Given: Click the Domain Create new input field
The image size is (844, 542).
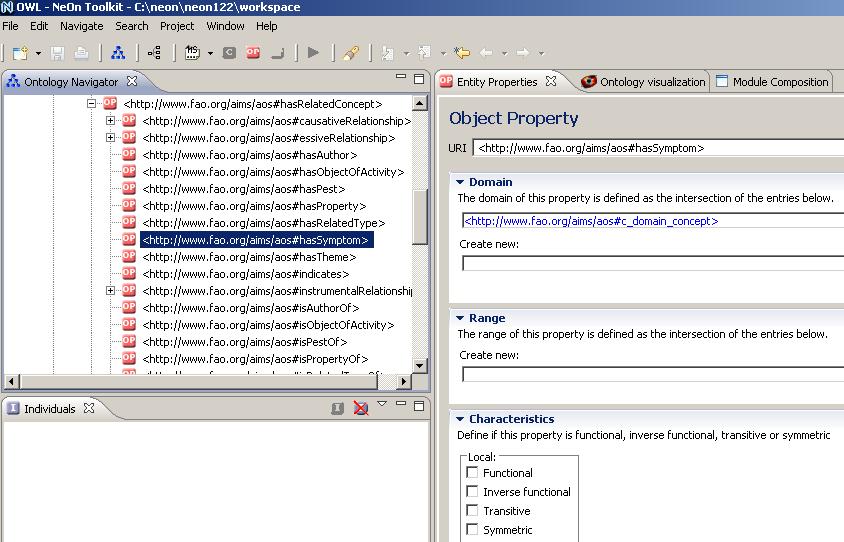Looking at the screenshot, I should click(653, 263).
